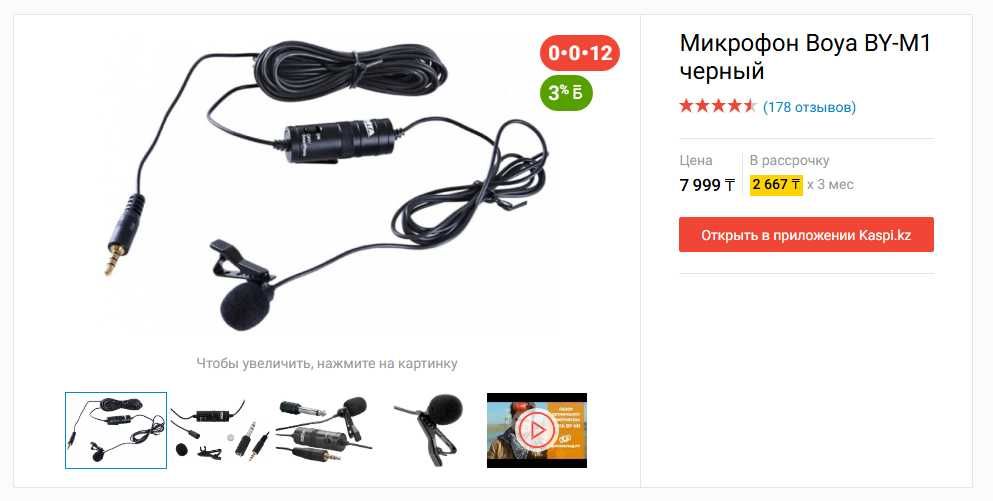Click Открыть в приложении Kaspi.kz button
The width and height of the screenshot is (993, 501).
pyautogui.click(x=806, y=235)
